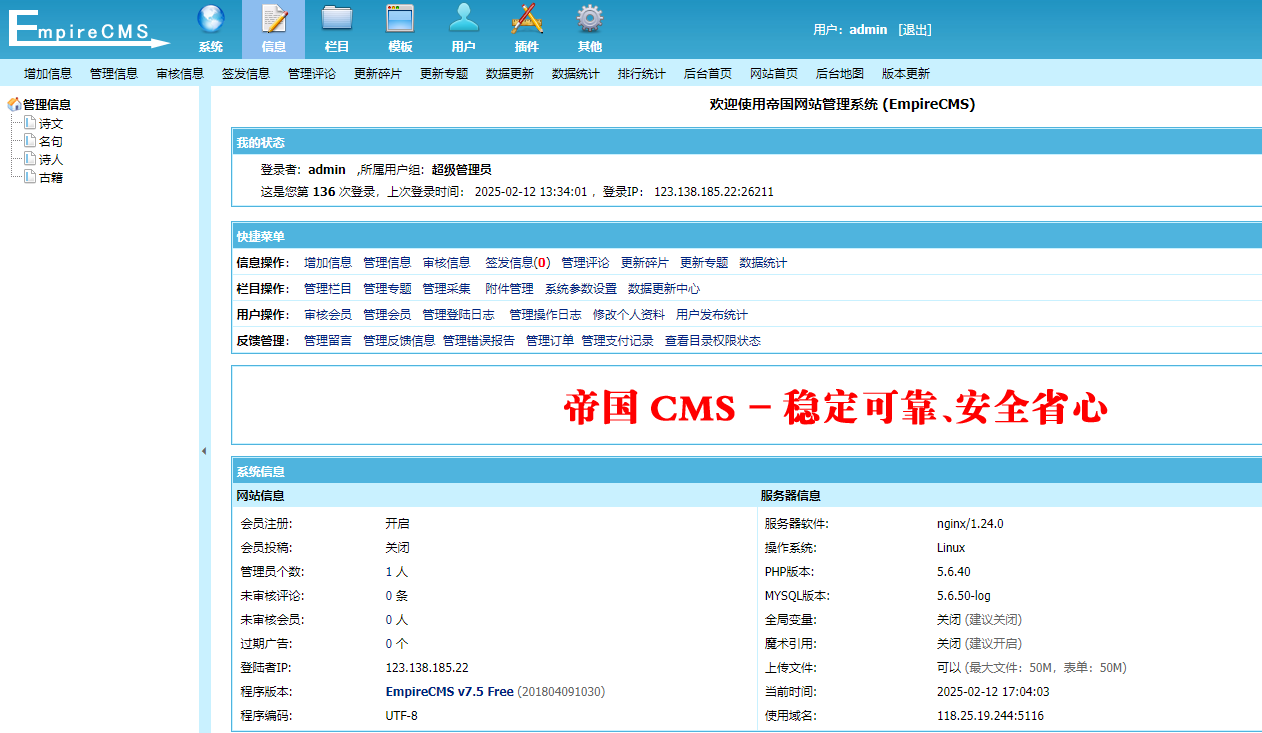Open 审核信息 in the submenu bar
Screen dimensions: 1262x733
point(180,73)
